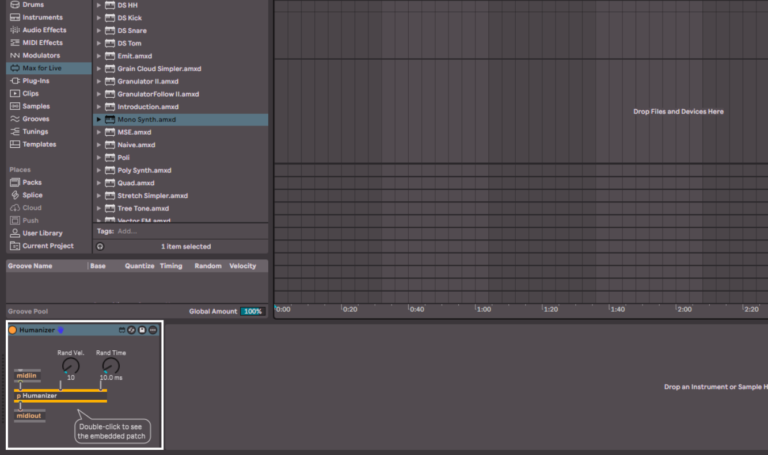
Task: Click the Humanizer hot-swap presets button
Action: pyautogui.click(x=131, y=330)
